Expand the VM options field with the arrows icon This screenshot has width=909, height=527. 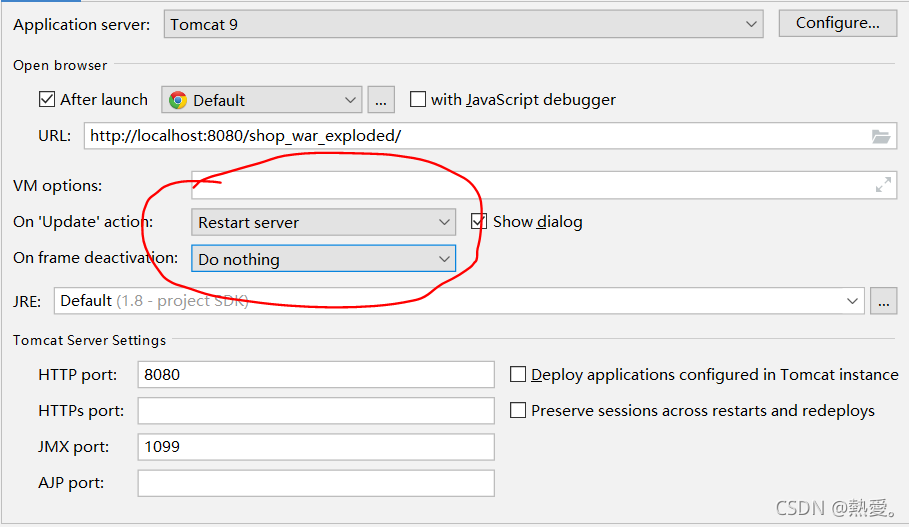[883, 185]
